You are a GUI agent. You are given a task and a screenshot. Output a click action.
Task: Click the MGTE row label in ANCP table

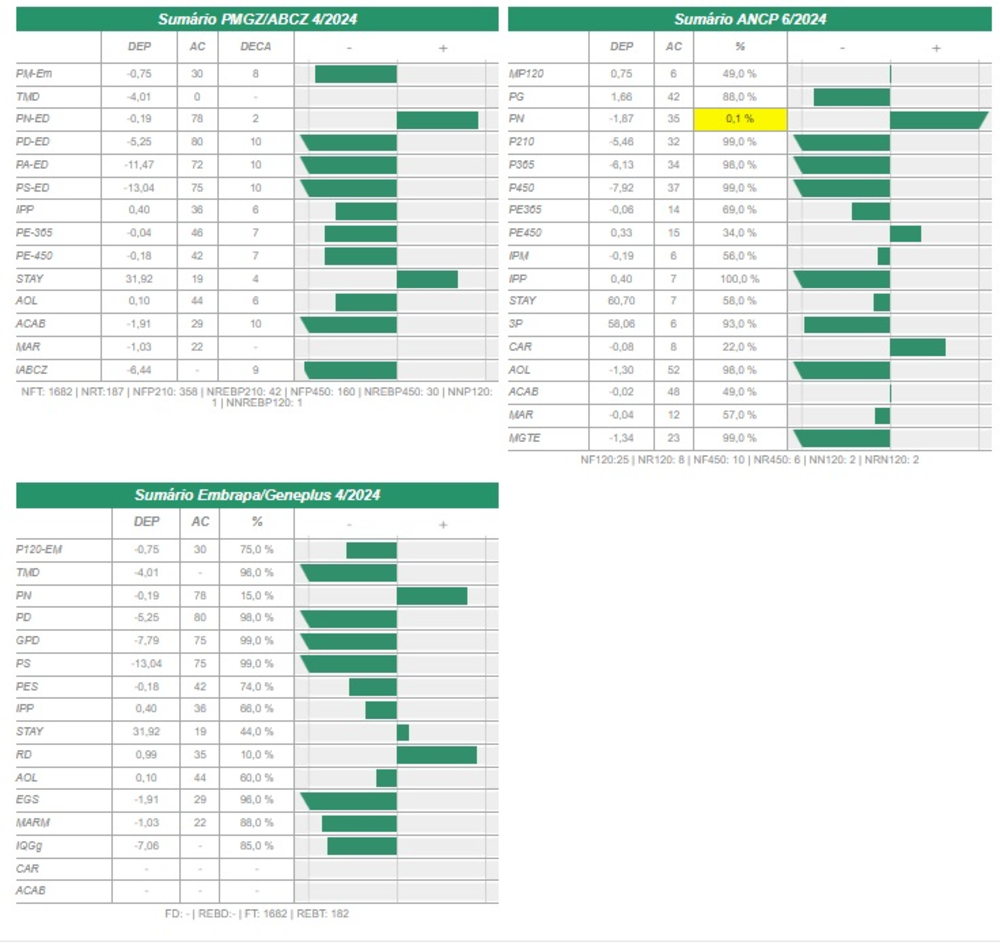(524, 438)
